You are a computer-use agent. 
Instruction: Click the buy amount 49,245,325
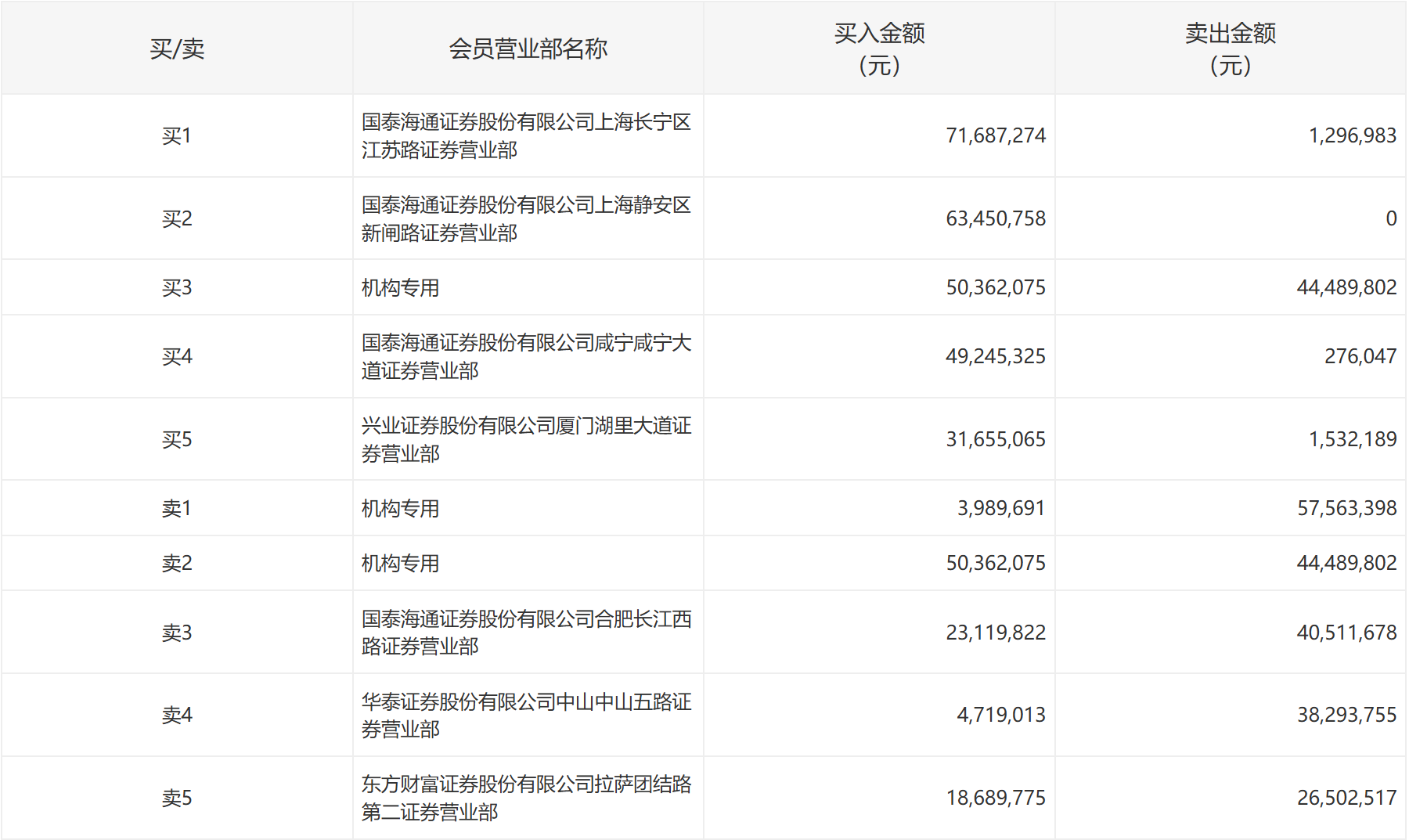996,356
